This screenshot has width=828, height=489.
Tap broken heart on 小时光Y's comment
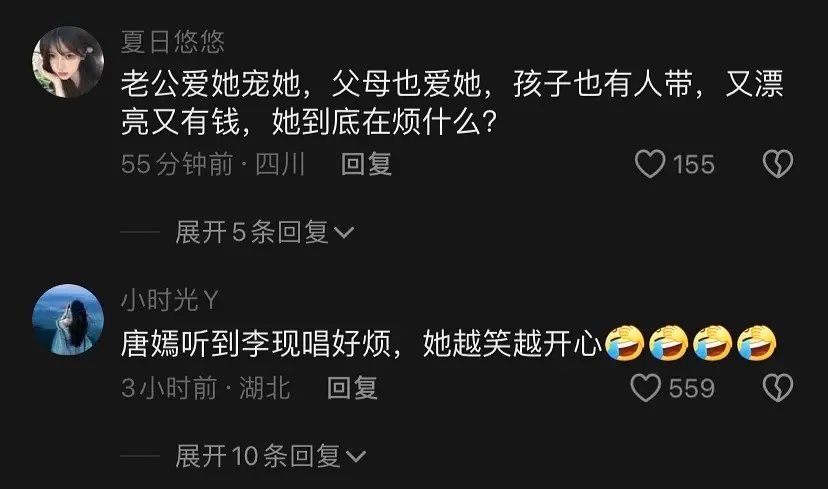tap(778, 388)
